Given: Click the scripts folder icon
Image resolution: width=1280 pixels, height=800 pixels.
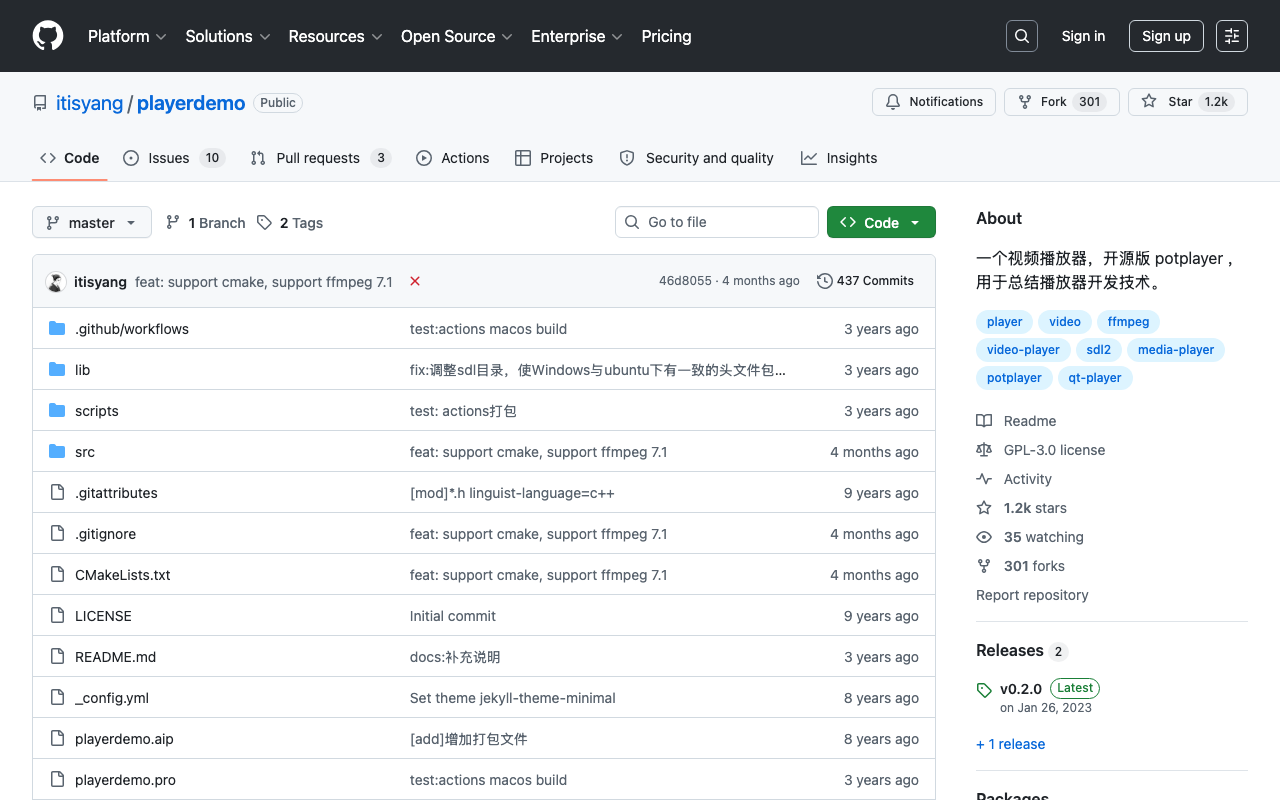Looking at the screenshot, I should click(x=57, y=411).
